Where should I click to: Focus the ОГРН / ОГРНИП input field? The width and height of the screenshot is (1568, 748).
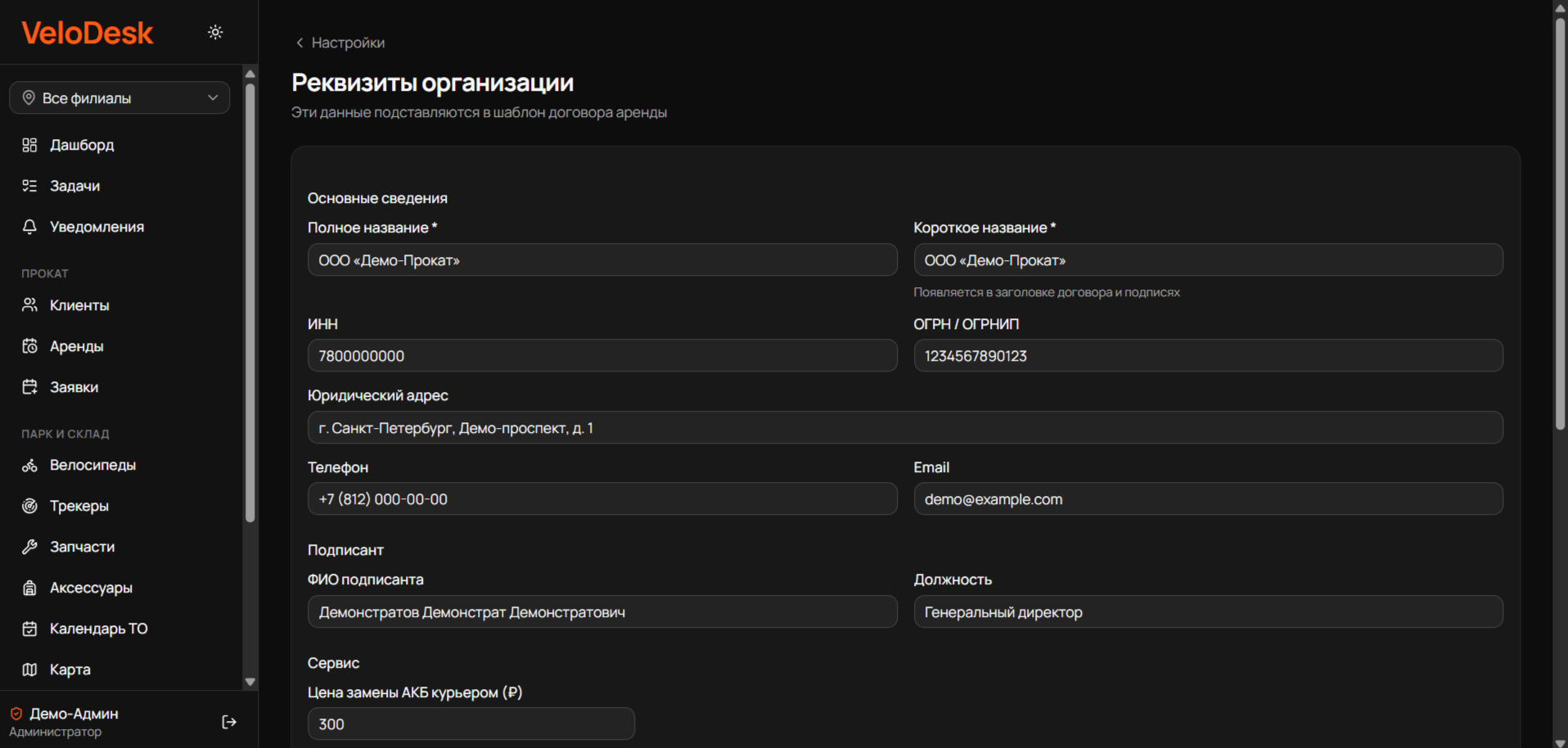pyautogui.click(x=1208, y=356)
